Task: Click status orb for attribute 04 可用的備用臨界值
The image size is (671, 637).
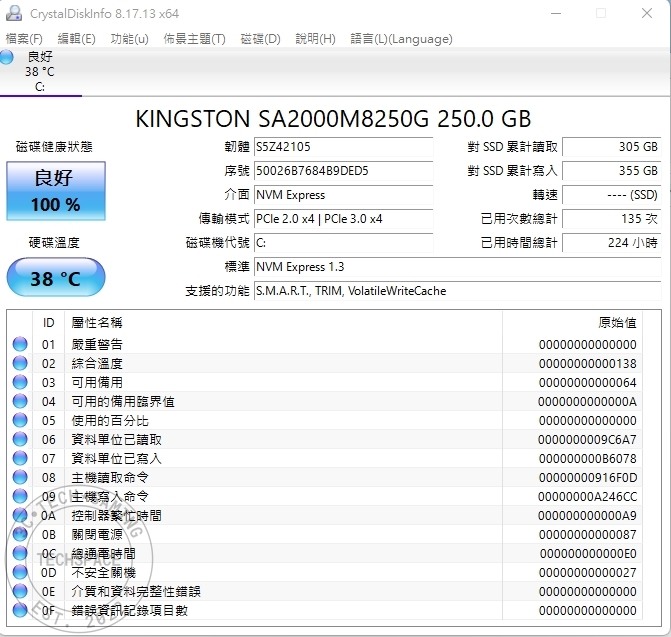Action: click(x=20, y=401)
